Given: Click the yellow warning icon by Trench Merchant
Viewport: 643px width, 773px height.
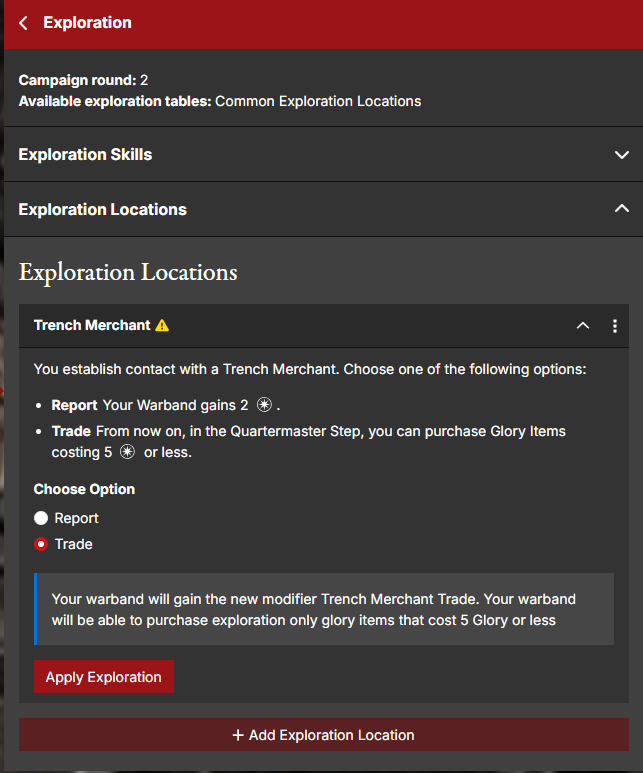Looking at the screenshot, I should tap(162, 325).
